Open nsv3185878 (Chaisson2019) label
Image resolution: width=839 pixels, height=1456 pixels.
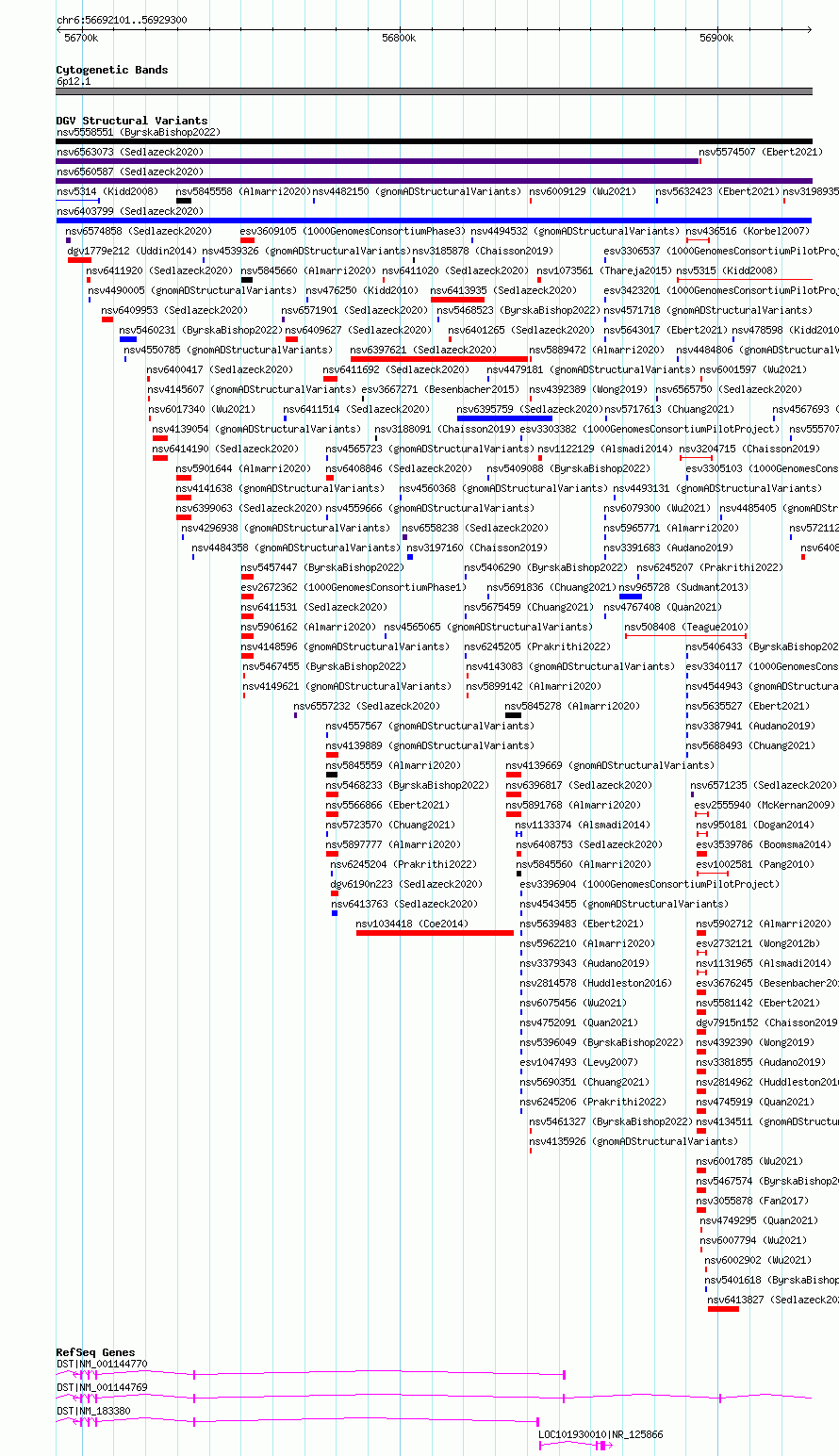pos(483,251)
